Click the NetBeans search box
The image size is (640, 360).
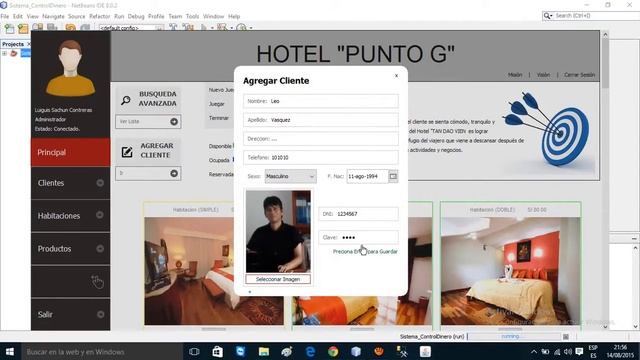(x=591, y=16)
